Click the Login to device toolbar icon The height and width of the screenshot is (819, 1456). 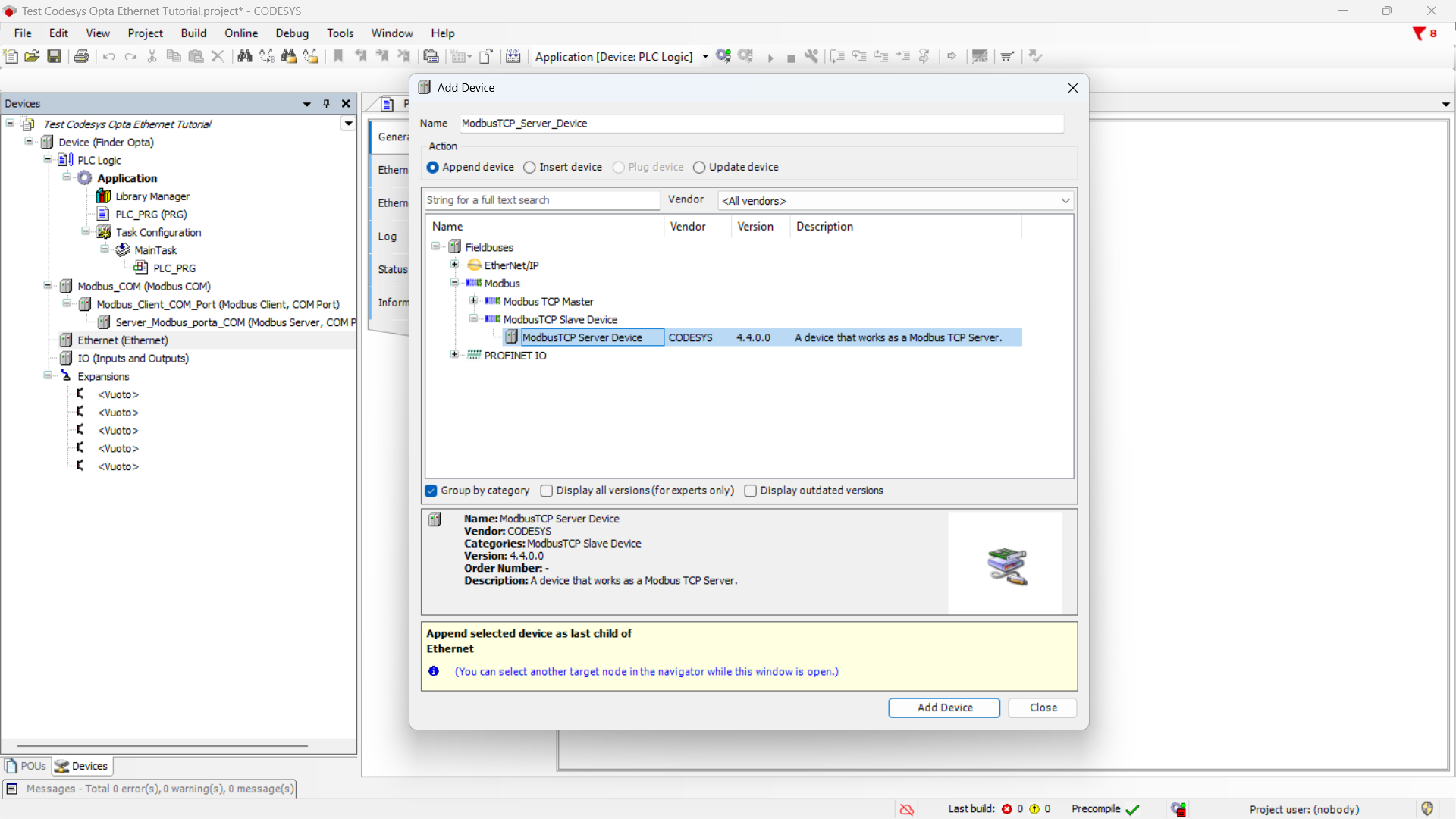723,56
